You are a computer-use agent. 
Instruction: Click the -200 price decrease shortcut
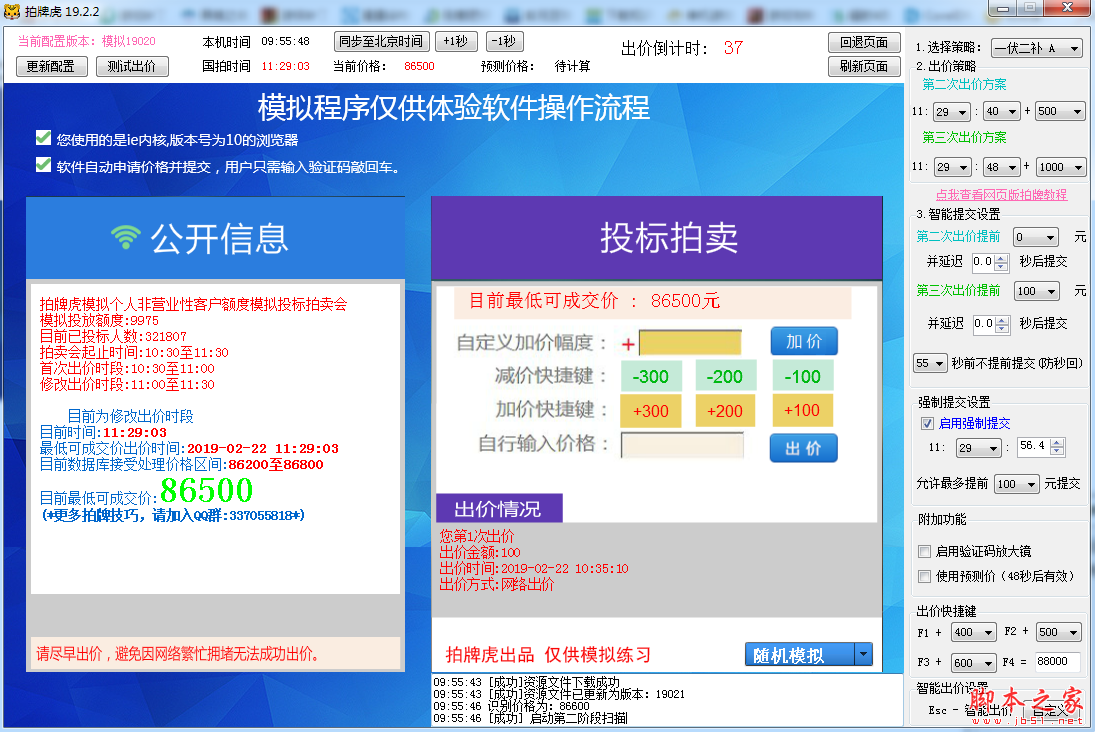[725, 376]
